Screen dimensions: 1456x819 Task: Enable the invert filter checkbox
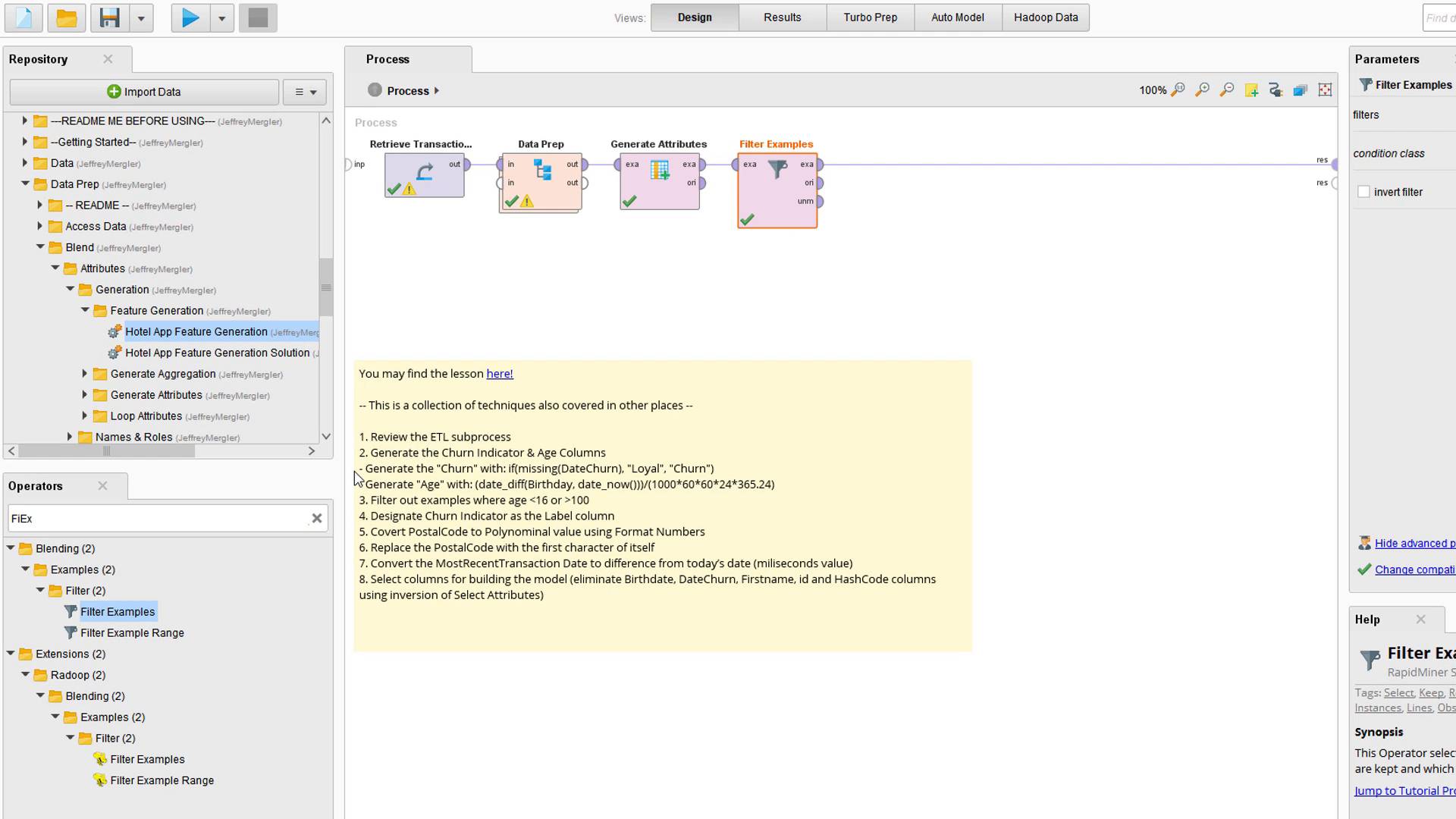click(1363, 192)
